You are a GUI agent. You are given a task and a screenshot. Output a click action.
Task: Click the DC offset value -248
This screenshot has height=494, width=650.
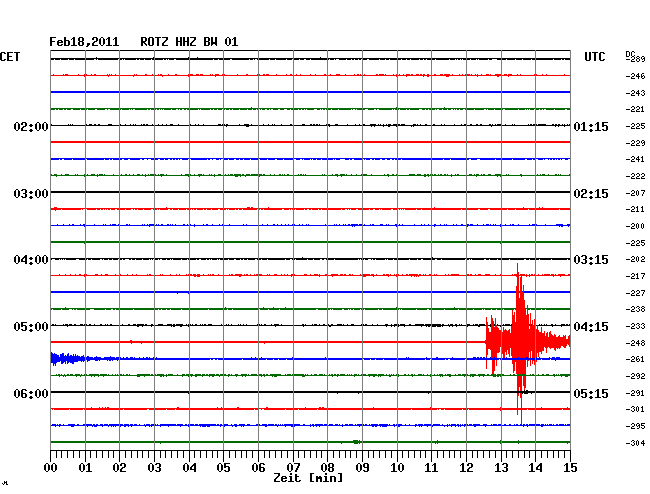click(x=635, y=343)
